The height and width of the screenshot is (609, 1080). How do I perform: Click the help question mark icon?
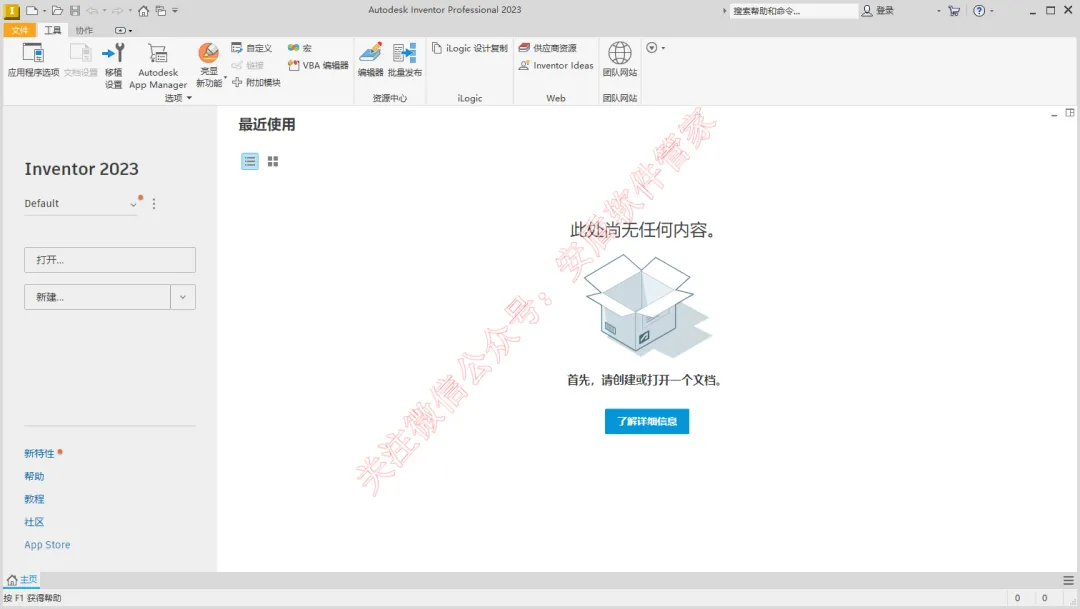click(x=979, y=11)
